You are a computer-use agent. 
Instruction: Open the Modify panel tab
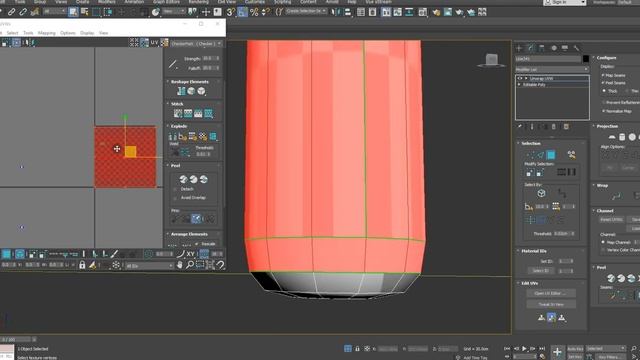[530, 48]
